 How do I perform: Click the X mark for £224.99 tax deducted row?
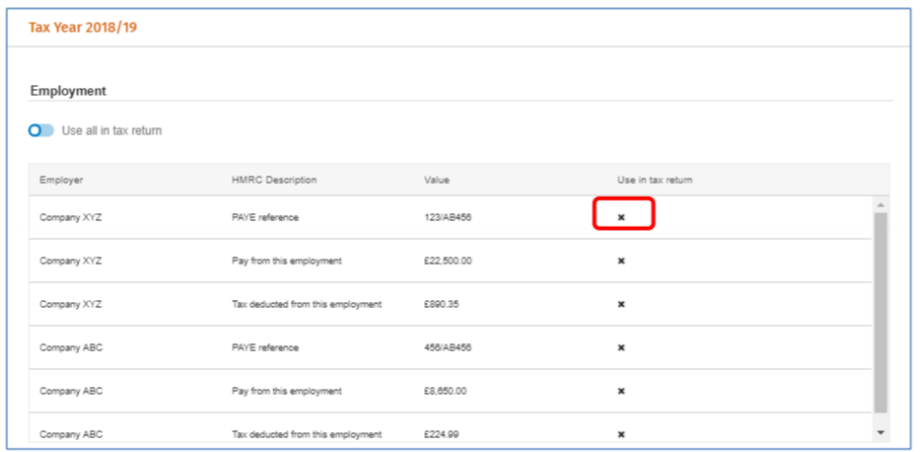pos(621,434)
